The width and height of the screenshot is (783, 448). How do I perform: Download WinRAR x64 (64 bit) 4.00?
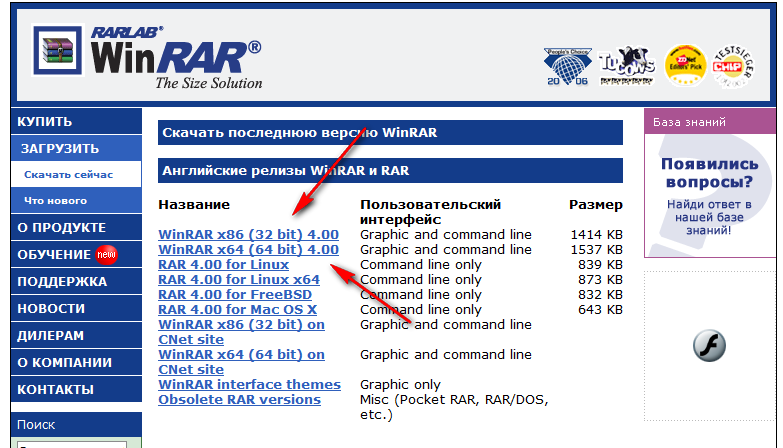tap(248, 250)
